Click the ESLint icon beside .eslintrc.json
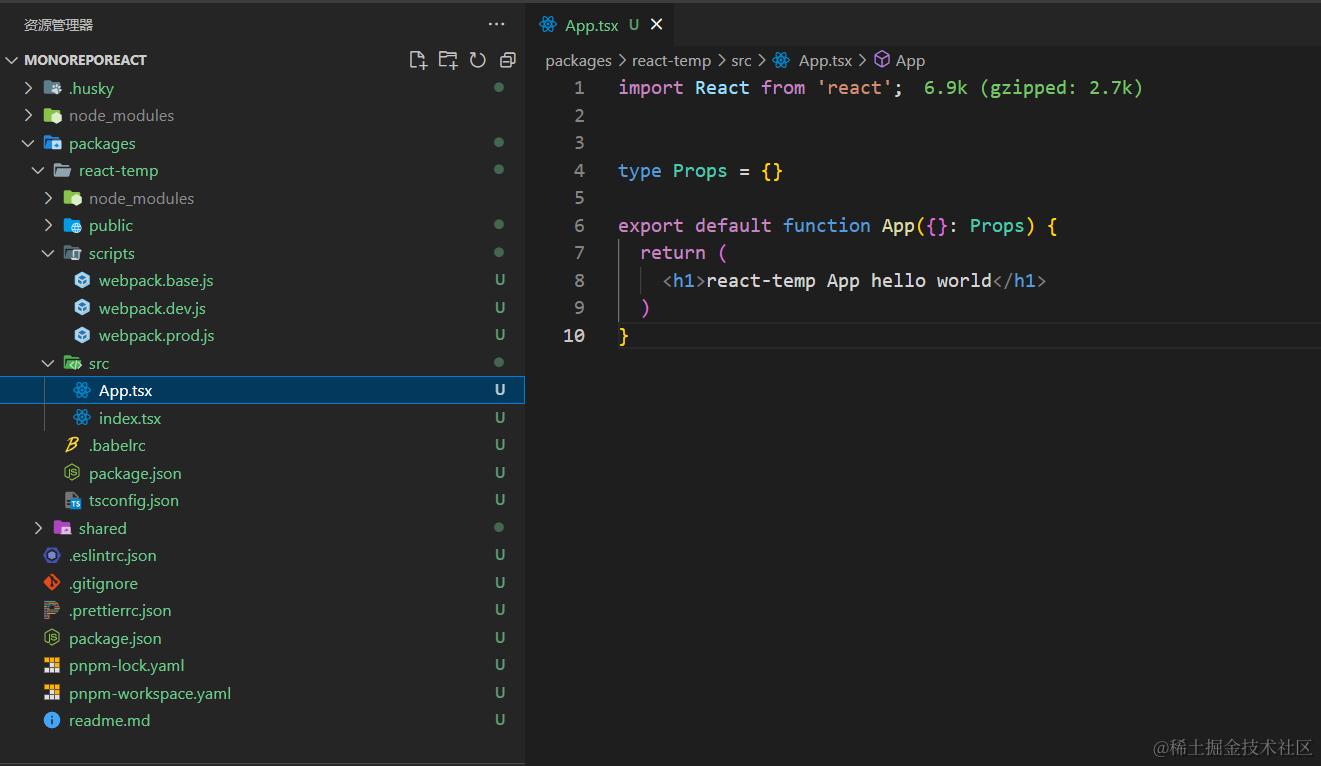Screen dimensions: 1321x766 52,555
